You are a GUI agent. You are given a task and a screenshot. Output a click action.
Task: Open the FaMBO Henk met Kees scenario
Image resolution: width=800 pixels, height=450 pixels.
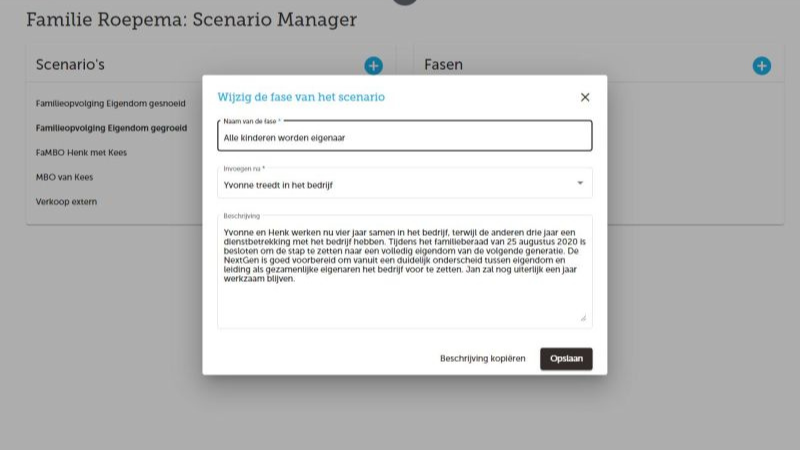81,153
